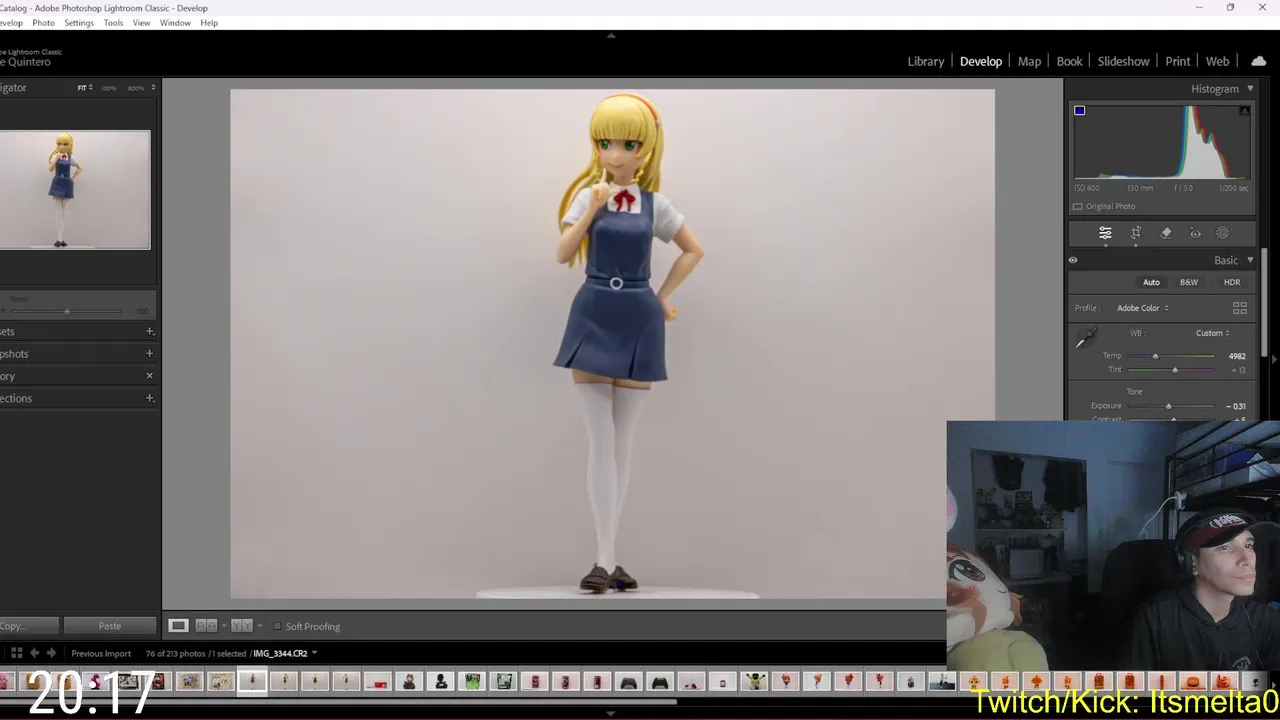
Task: Adjust the Temp slider handle
Action: (x=1155, y=356)
